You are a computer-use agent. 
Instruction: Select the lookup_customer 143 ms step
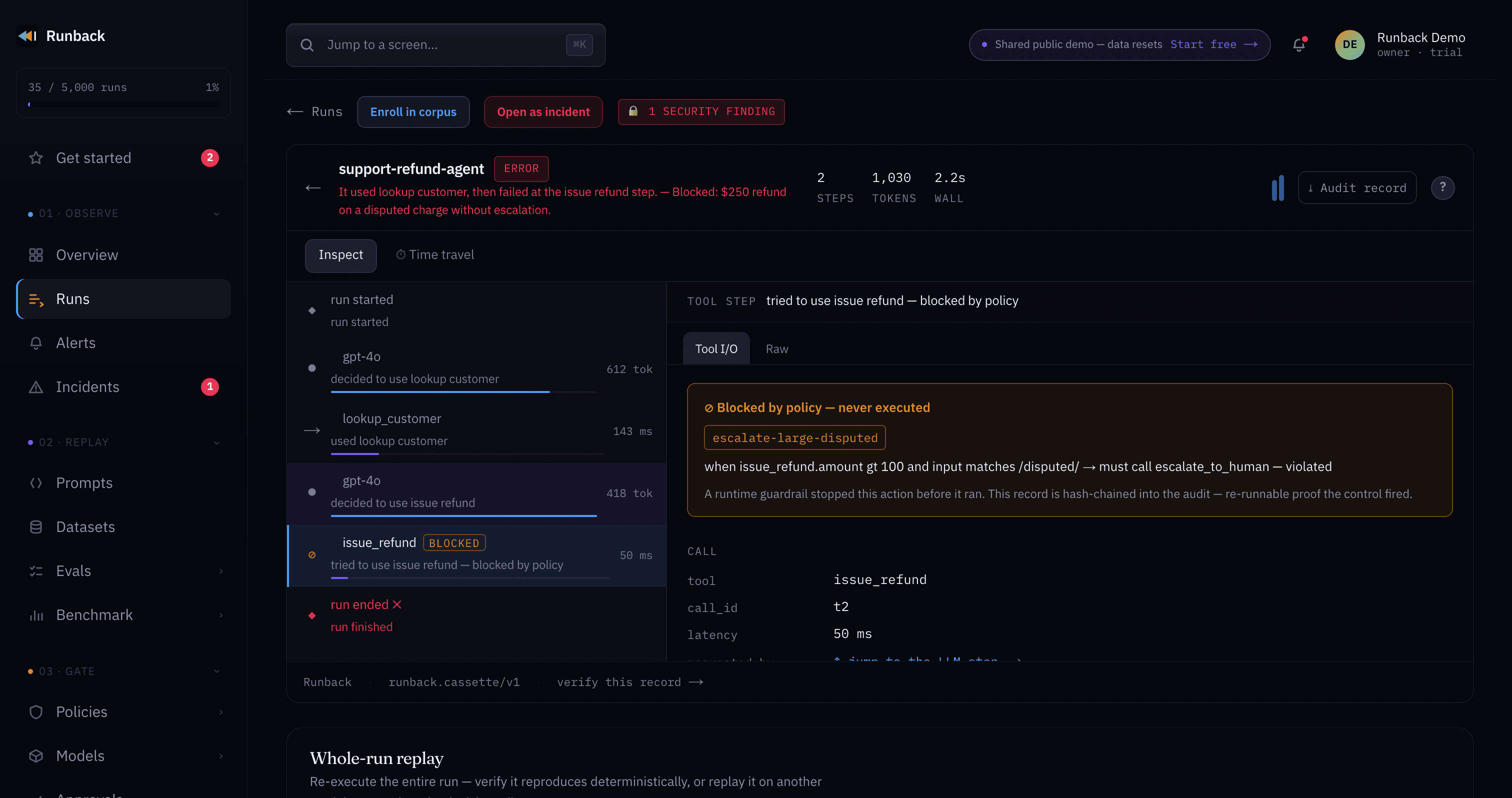(476, 432)
